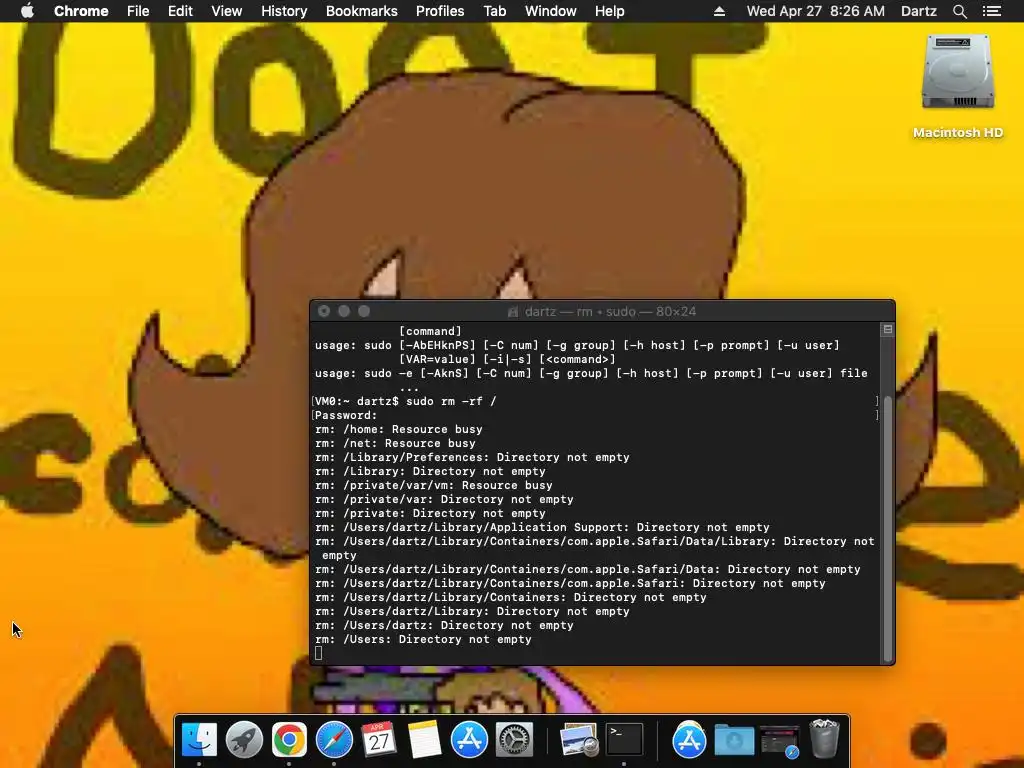Open the Profiles menu
Image resolution: width=1024 pixels, height=768 pixels.
(x=440, y=11)
